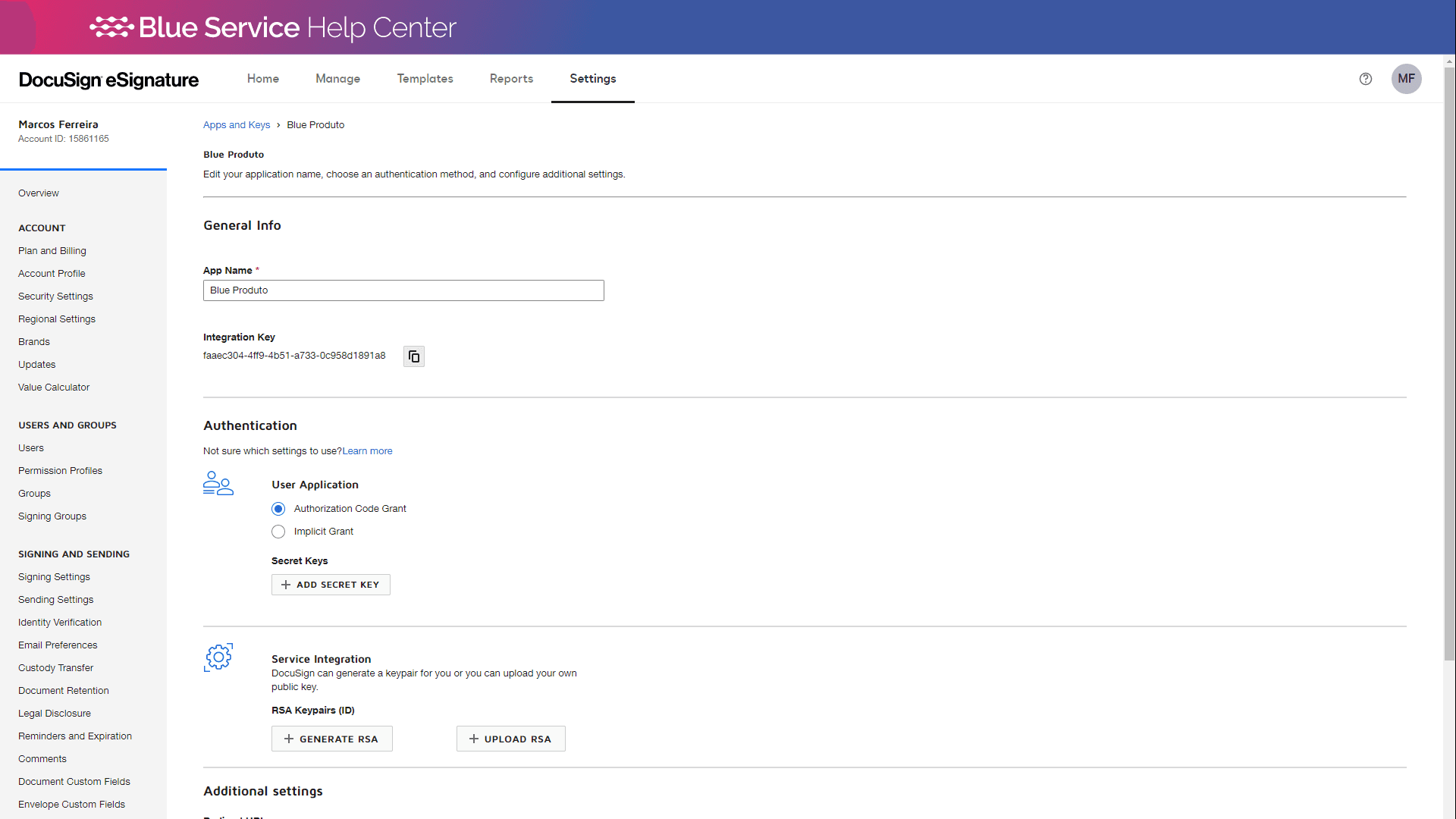Click the User Application people icon
Viewport: 1456px width, 819px height.
click(x=218, y=484)
